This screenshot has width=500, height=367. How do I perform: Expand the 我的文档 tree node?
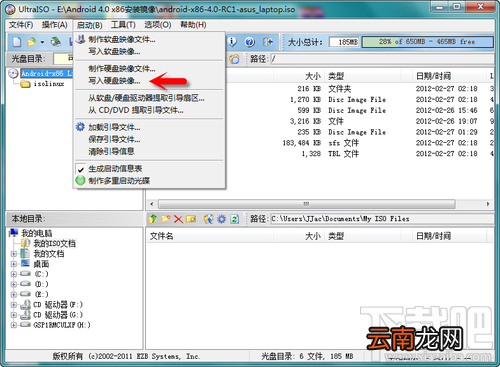(14, 254)
